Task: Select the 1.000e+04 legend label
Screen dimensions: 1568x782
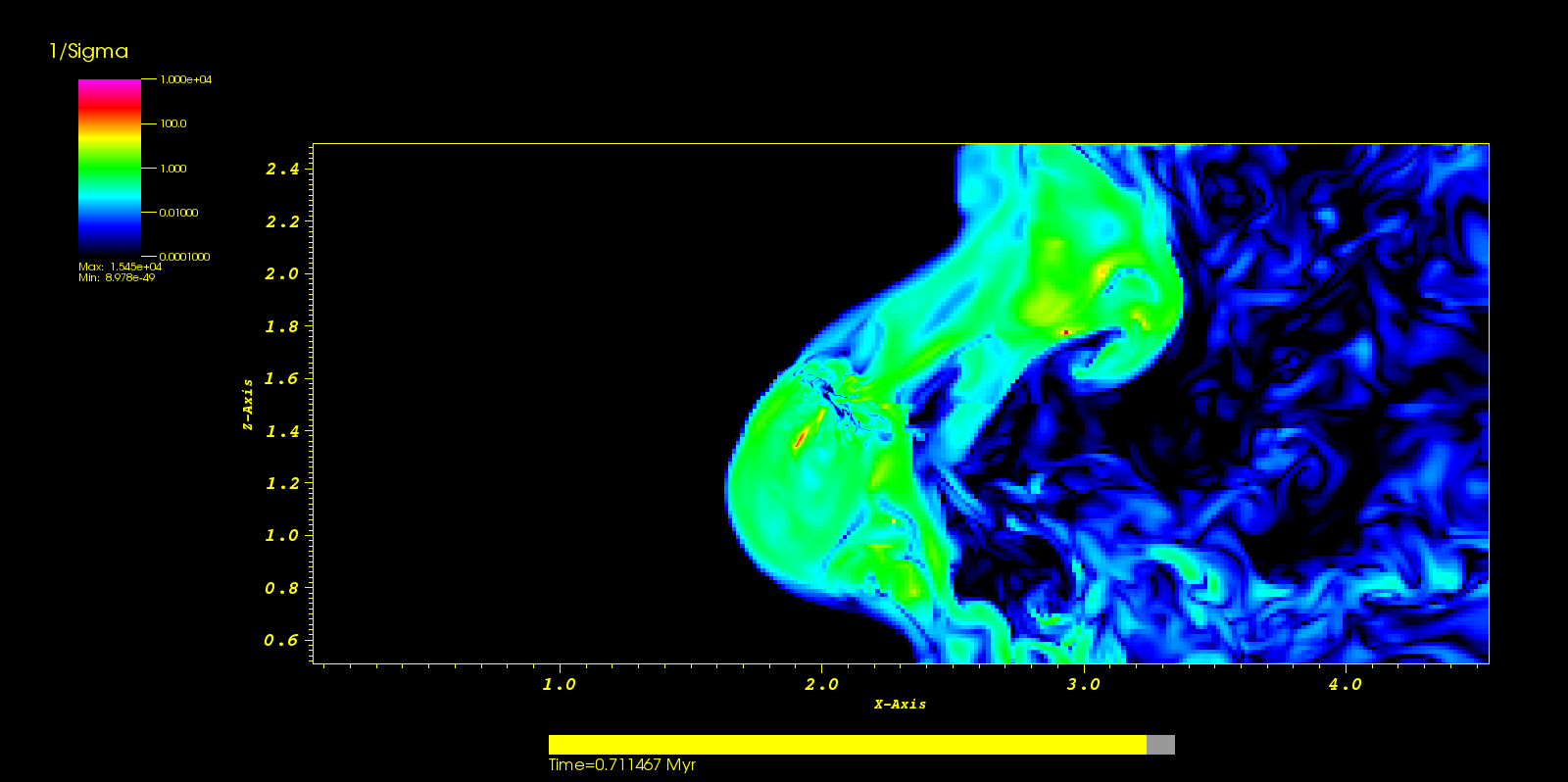Action: [186, 79]
